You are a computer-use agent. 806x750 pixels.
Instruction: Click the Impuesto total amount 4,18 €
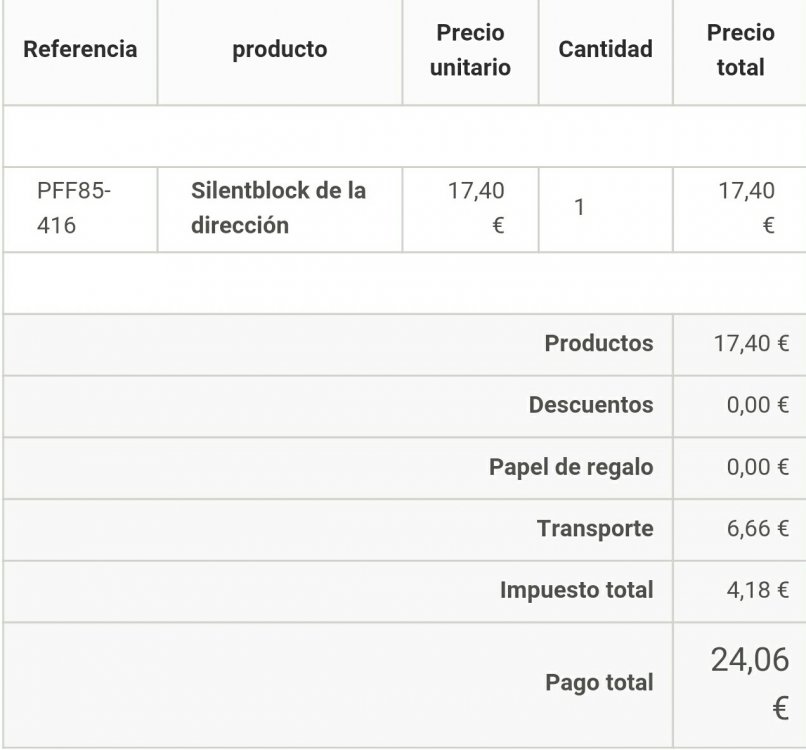pyautogui.click(x=758, y=591)
